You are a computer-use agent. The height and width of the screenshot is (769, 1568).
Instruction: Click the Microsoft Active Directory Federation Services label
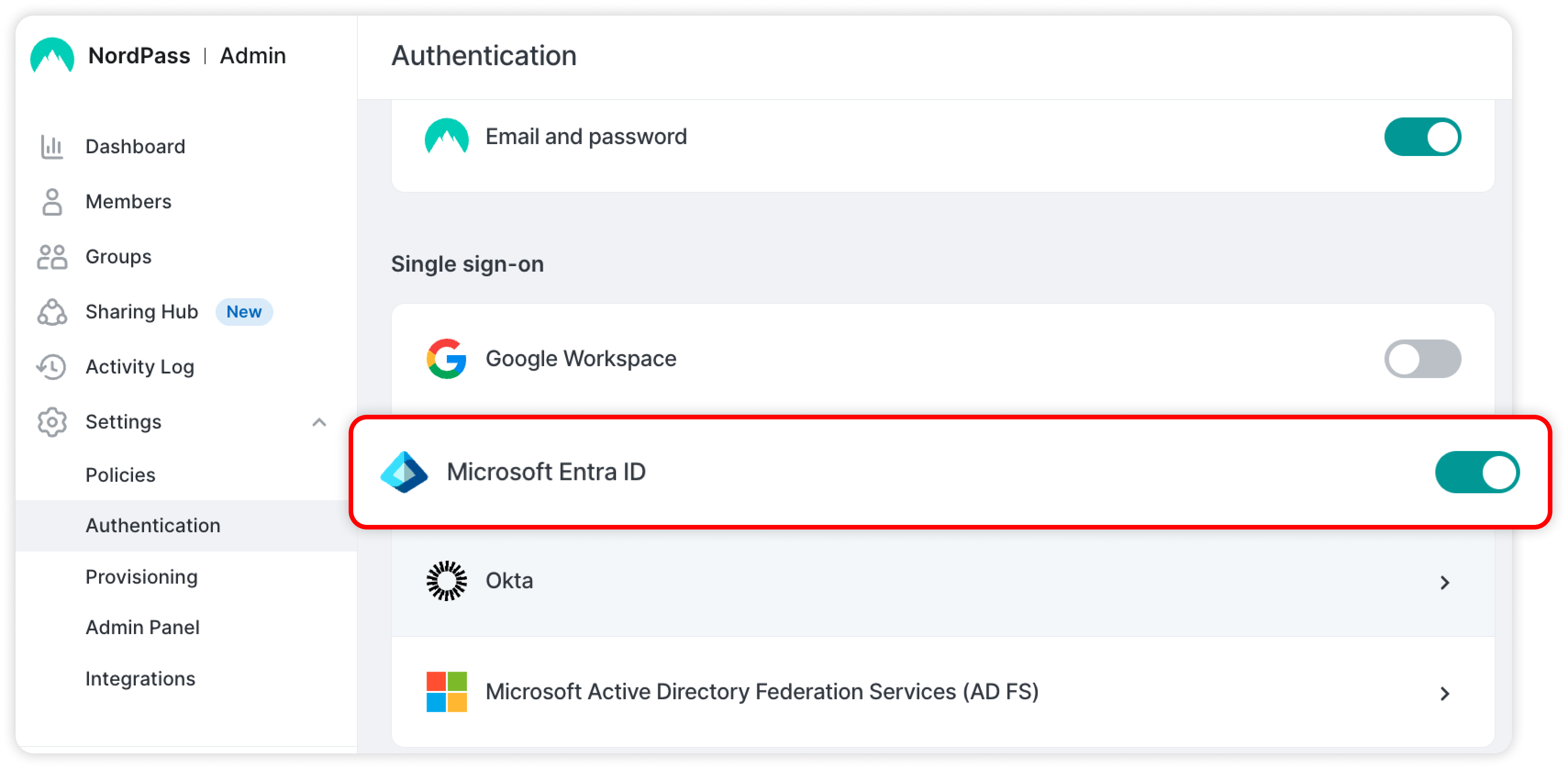pyautogui.click(x=762, y=691)
